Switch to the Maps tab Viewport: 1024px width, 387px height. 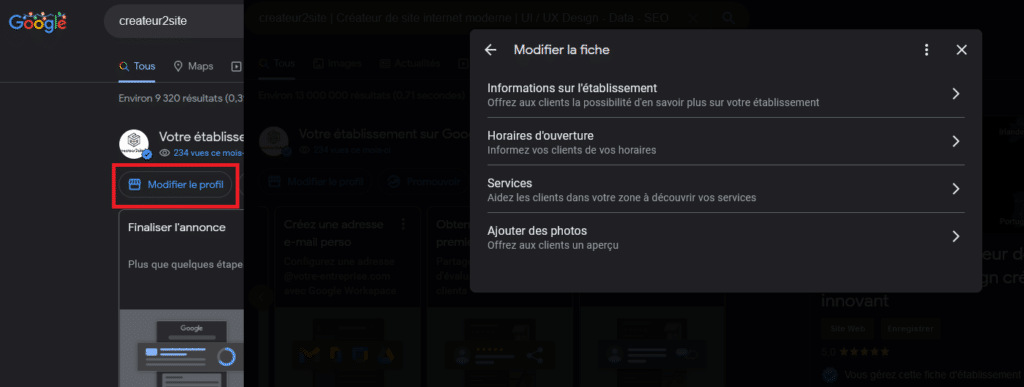pos(193,66)
